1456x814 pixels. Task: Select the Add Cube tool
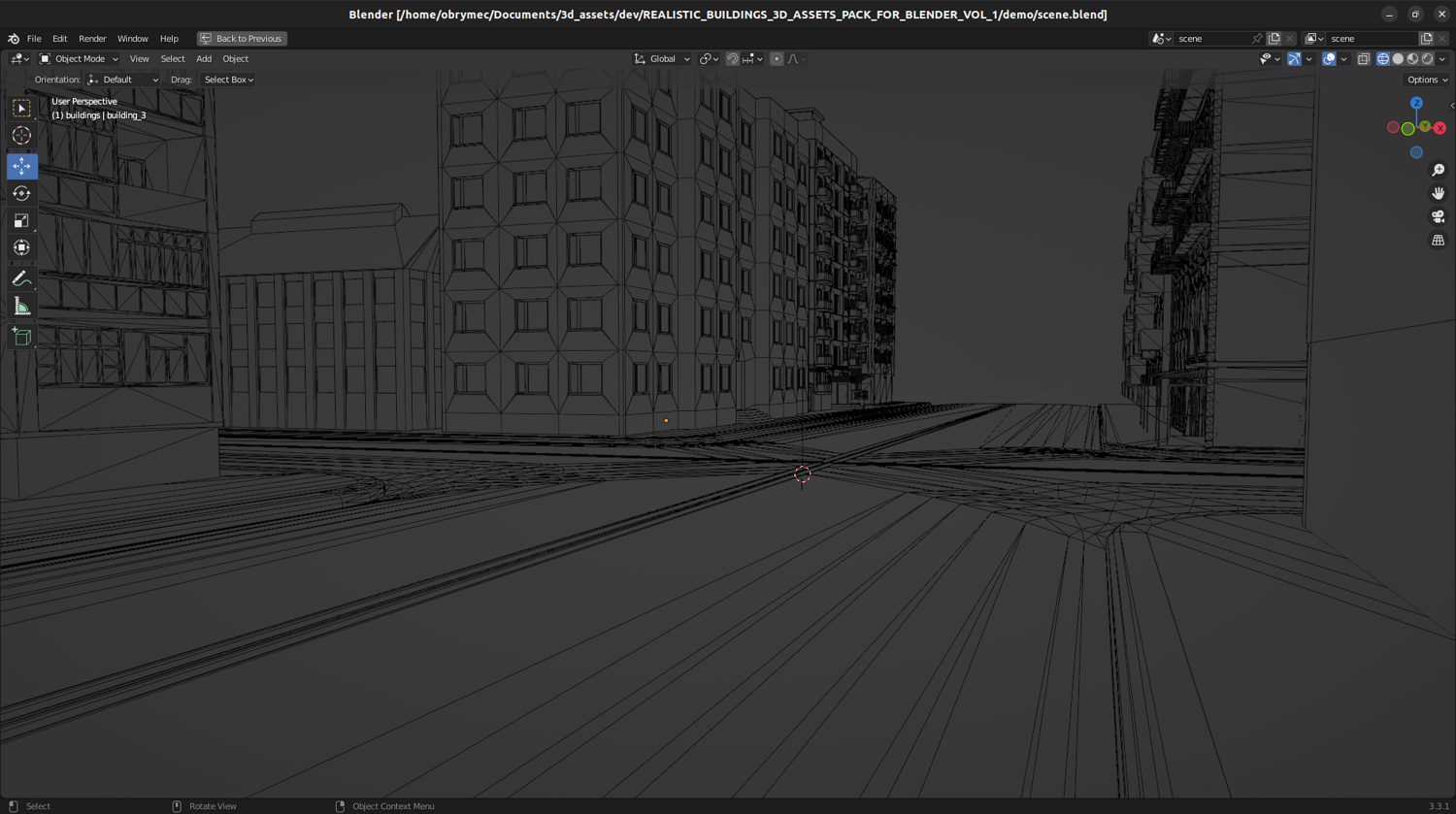[x=21, y=337]
